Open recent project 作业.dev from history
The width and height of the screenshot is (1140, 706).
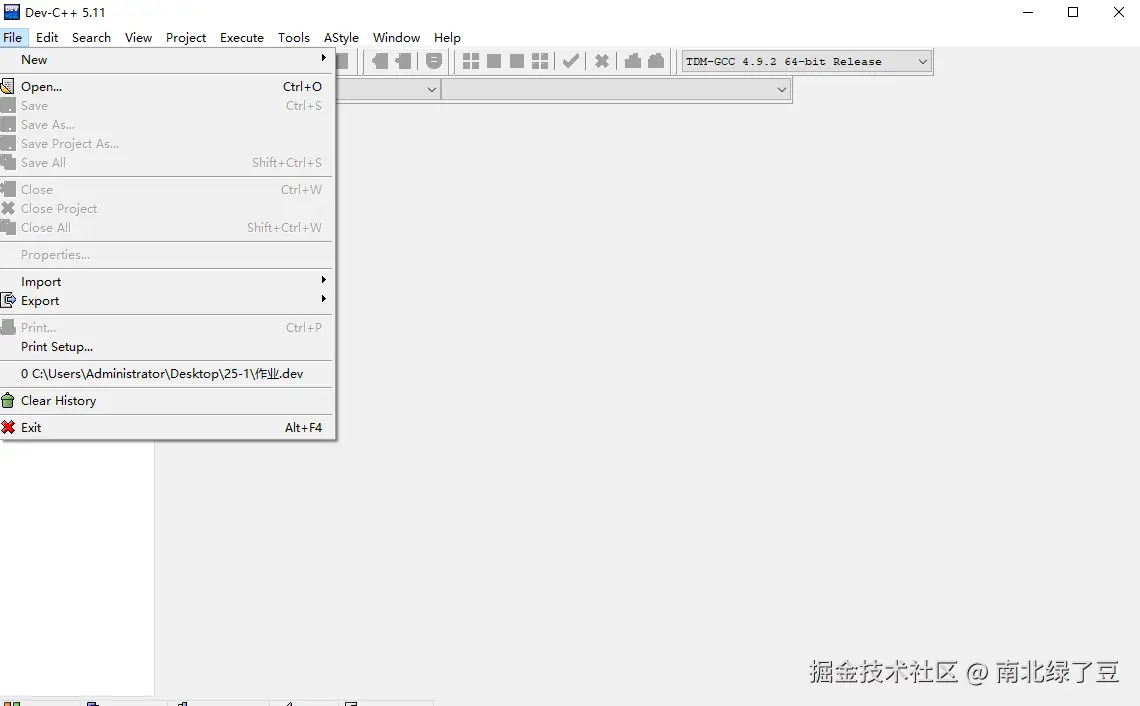[166, 374]
